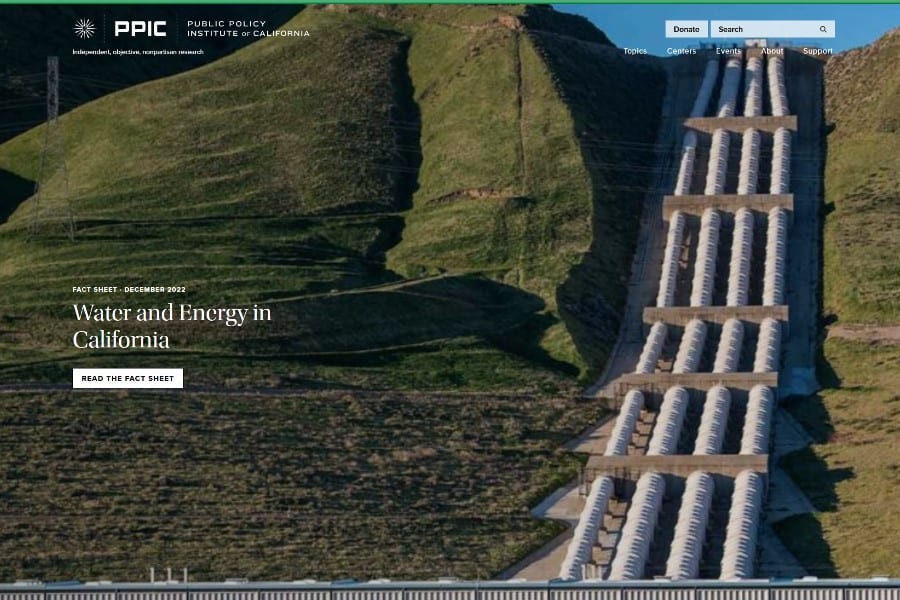Click the magnifying glass search icon

tap(823, 29)
